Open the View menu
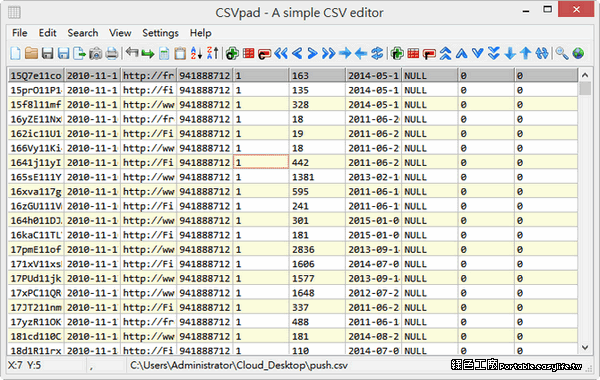Image resolution: width=600 pixels, height=380 pixels. point(120,33)
